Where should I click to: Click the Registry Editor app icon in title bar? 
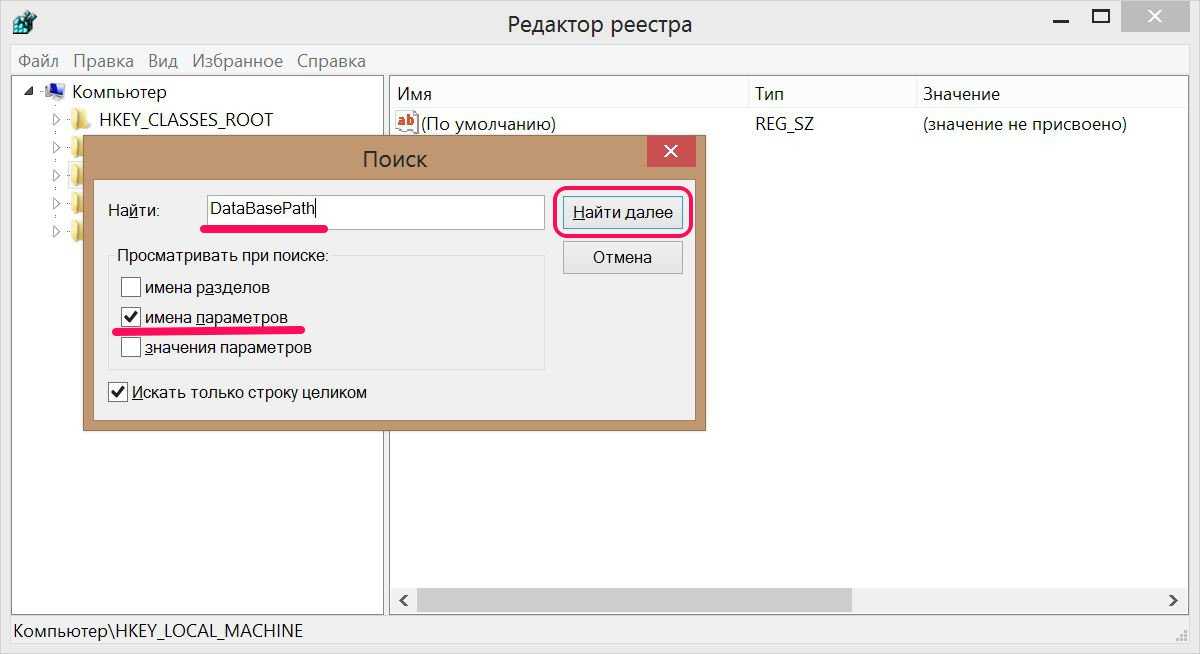pyautogui.click(x=25, y=22)
